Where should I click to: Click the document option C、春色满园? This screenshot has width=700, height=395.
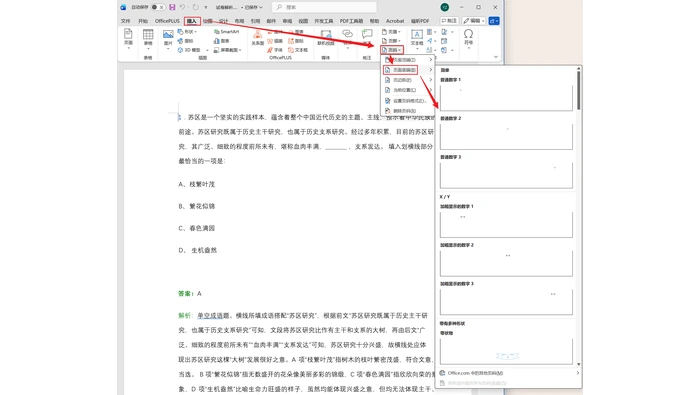click(196, 228)
